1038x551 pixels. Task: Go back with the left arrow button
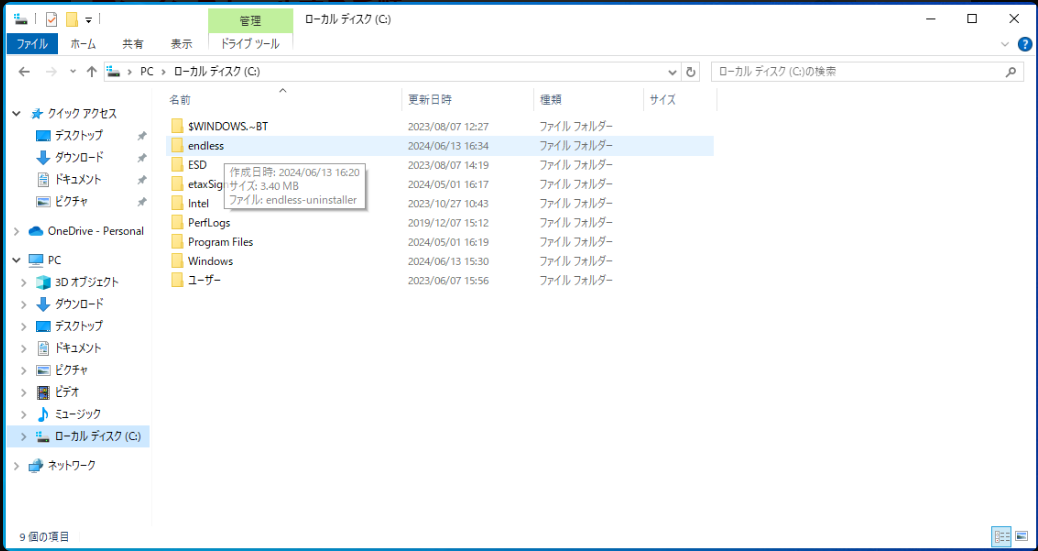(24, 72)
